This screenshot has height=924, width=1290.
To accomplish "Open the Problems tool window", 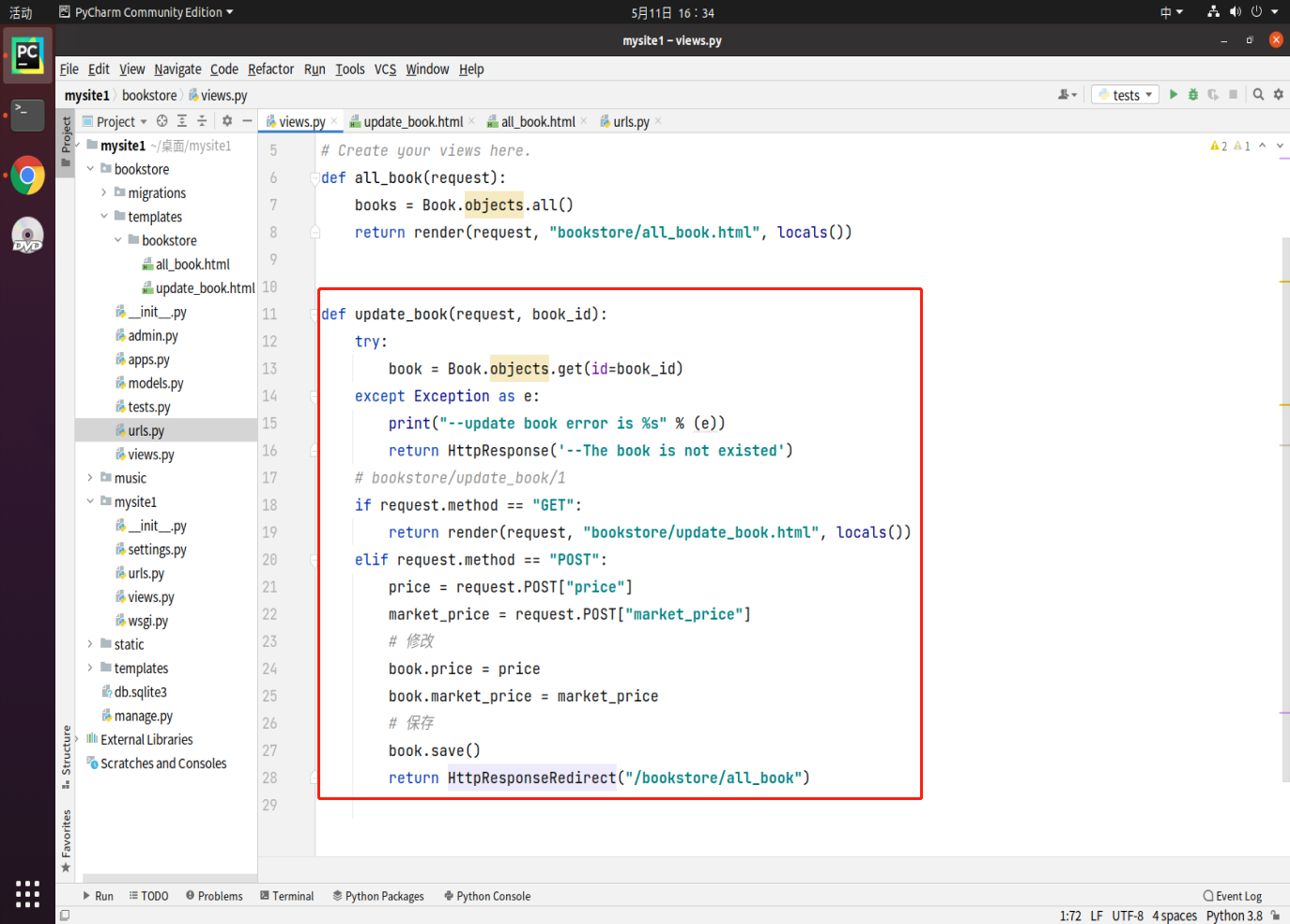I will click(x=214, y=896).
